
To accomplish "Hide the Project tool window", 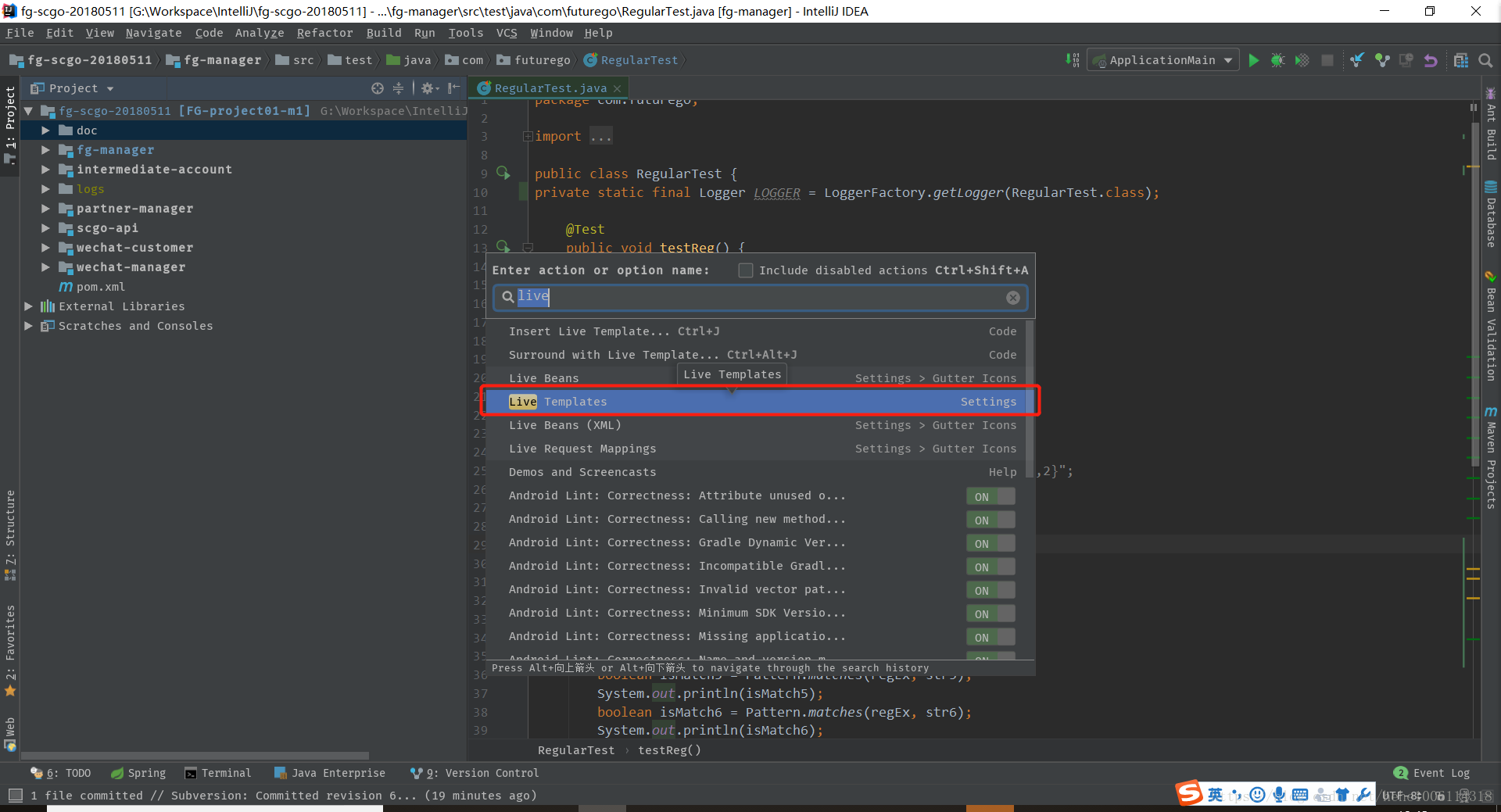I will 453,88.
